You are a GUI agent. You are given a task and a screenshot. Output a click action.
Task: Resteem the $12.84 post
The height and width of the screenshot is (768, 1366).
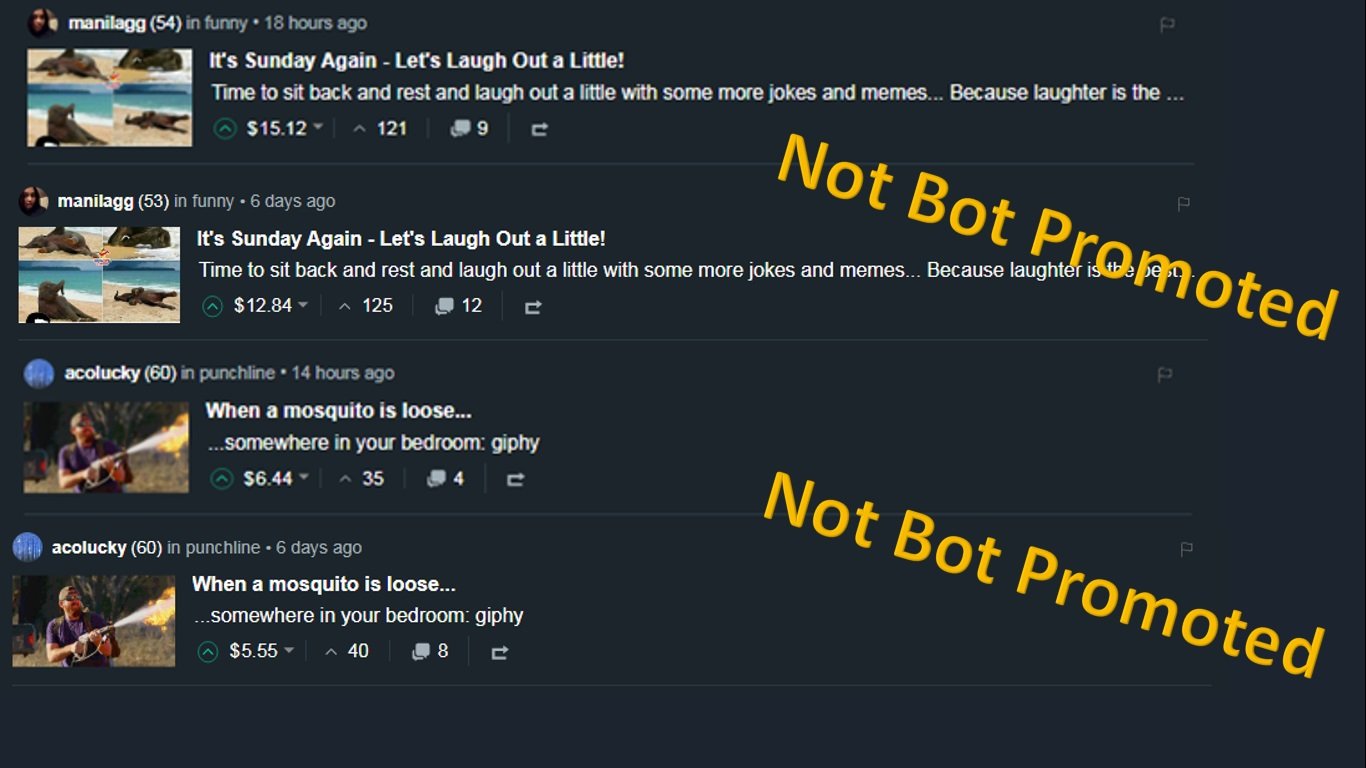point(533,307)
